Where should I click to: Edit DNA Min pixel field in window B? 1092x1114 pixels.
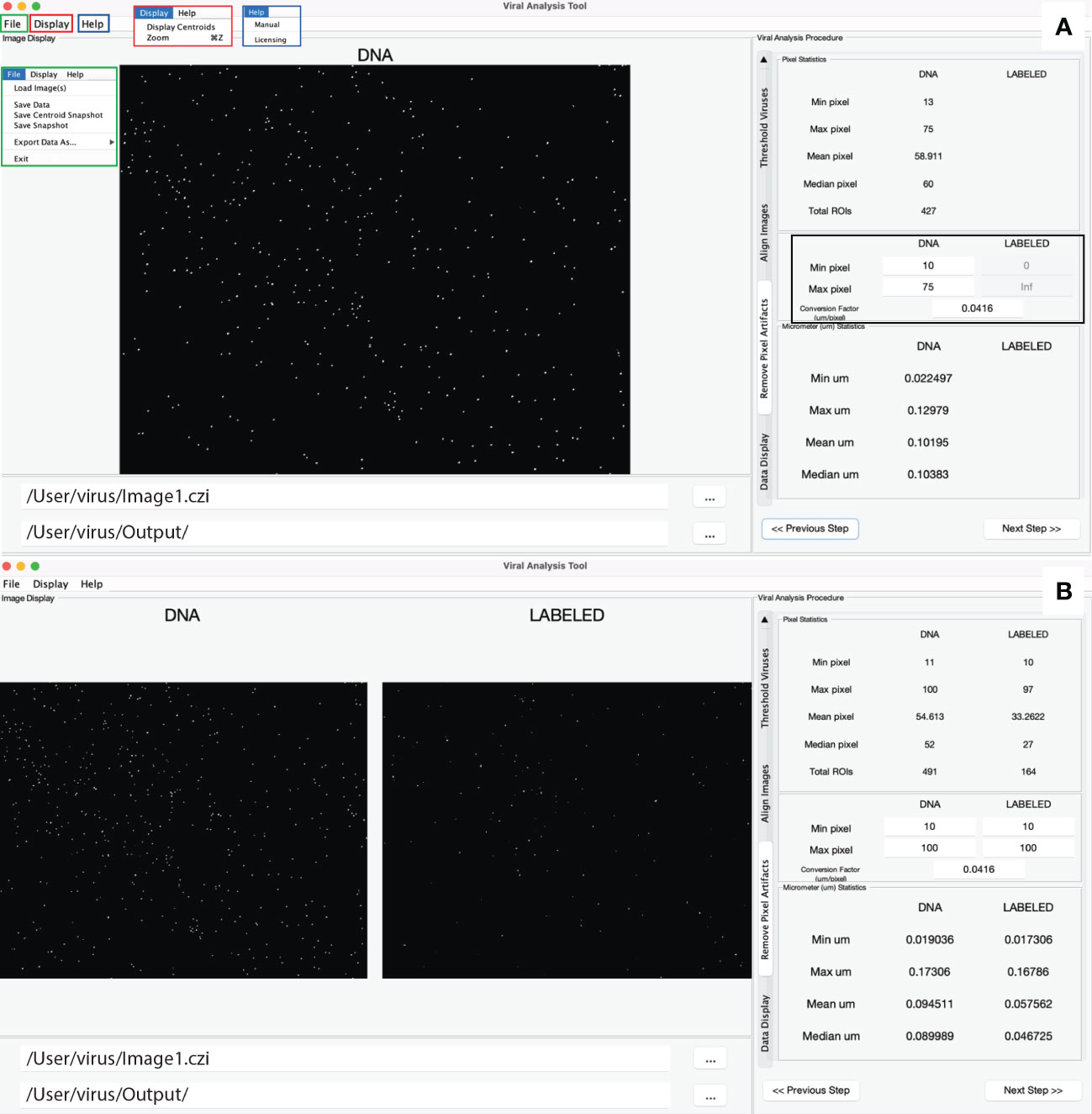pyautogui.click(x=930, y=826)
